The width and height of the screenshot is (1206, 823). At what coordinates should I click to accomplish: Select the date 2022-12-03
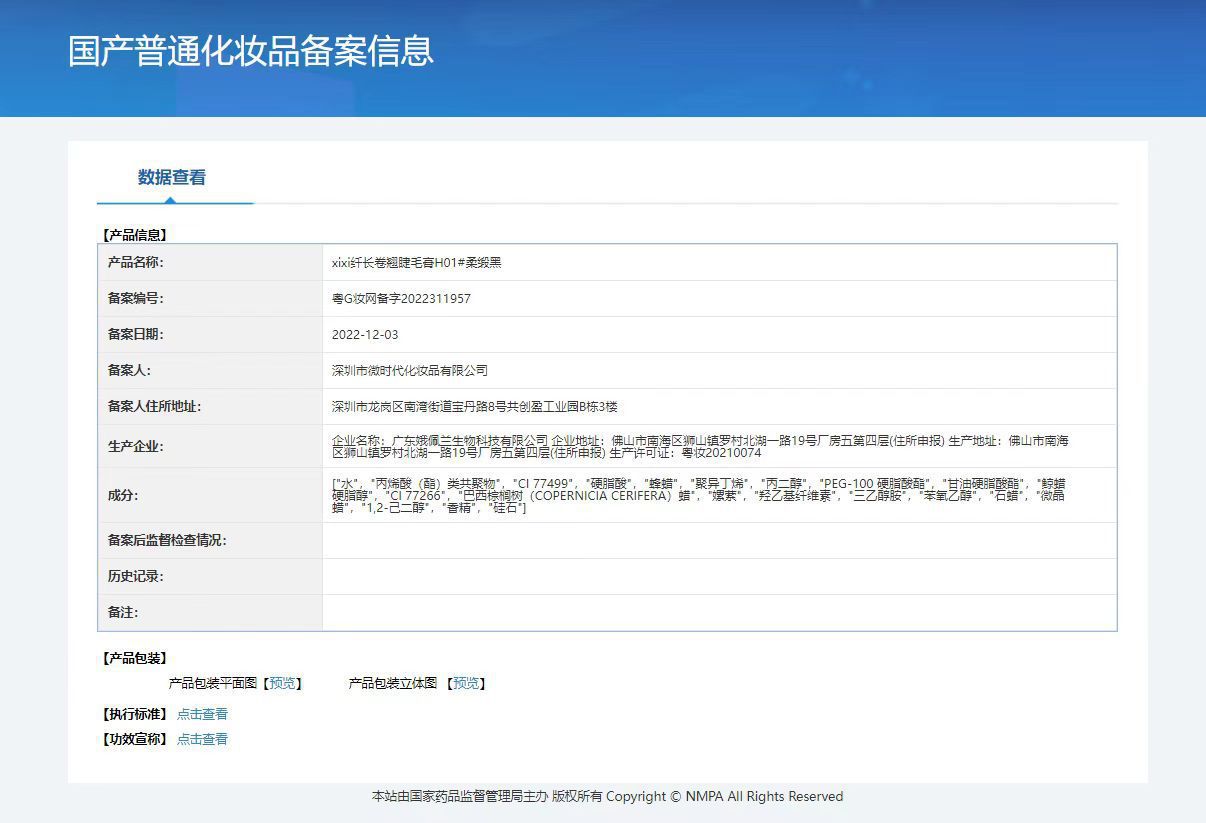(x=365, y=335)
